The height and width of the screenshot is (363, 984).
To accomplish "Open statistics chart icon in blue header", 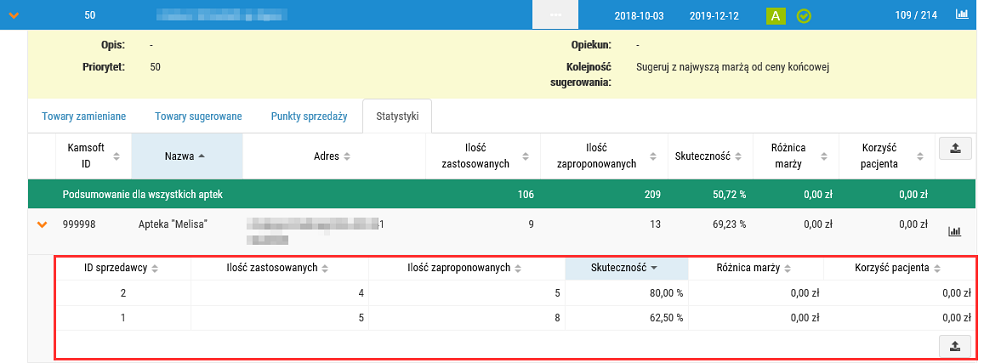I will 961,15.
